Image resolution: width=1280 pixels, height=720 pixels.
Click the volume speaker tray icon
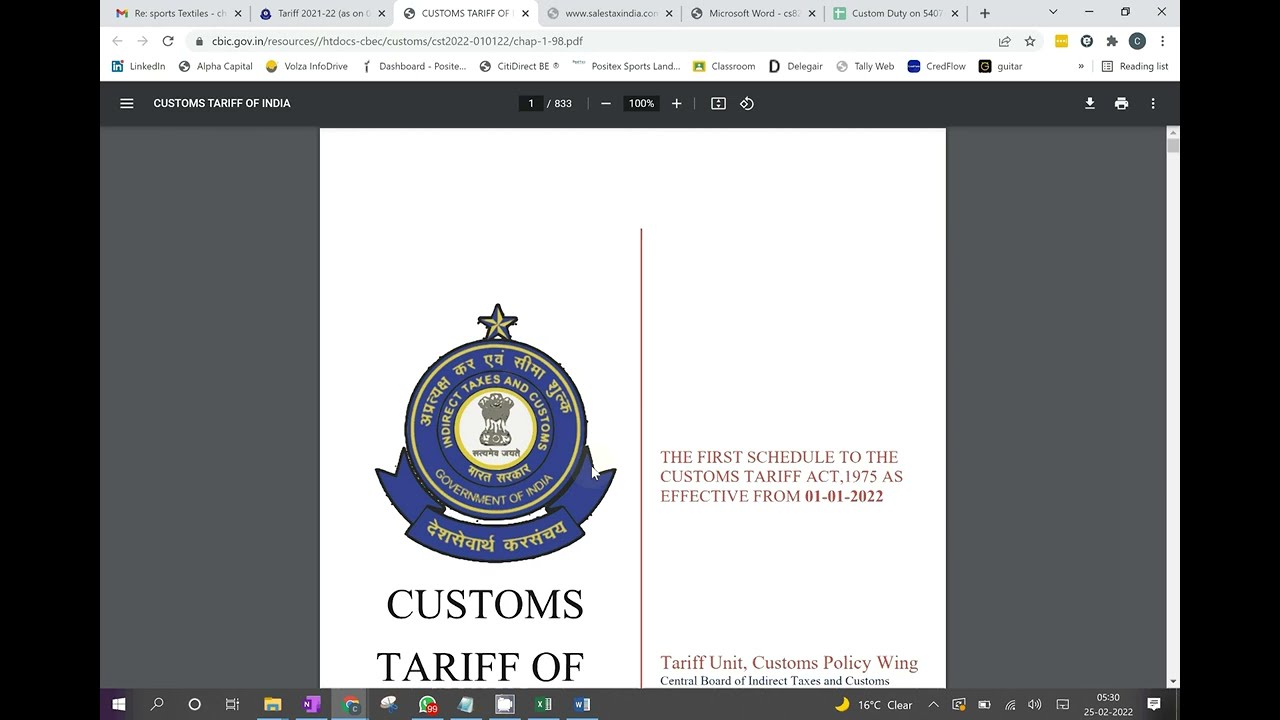(1035, 704)
